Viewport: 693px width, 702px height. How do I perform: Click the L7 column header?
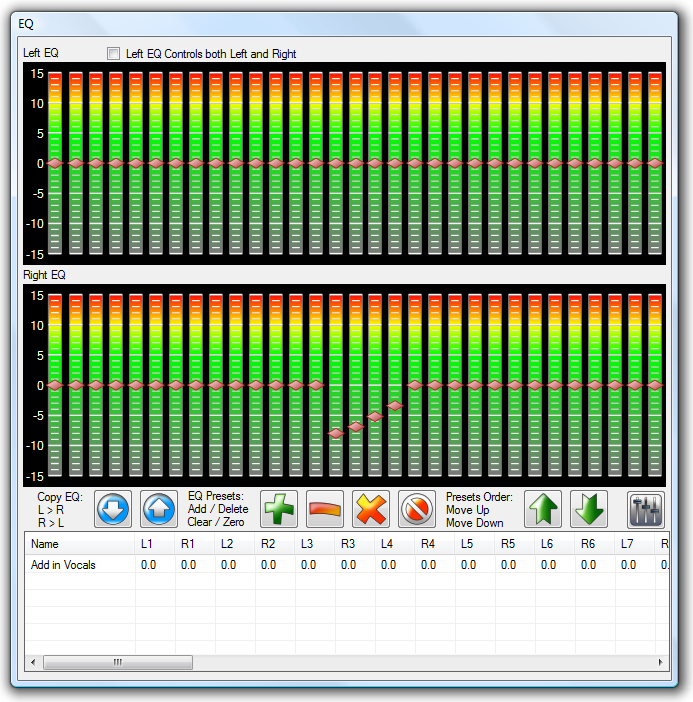coord(635,544)
